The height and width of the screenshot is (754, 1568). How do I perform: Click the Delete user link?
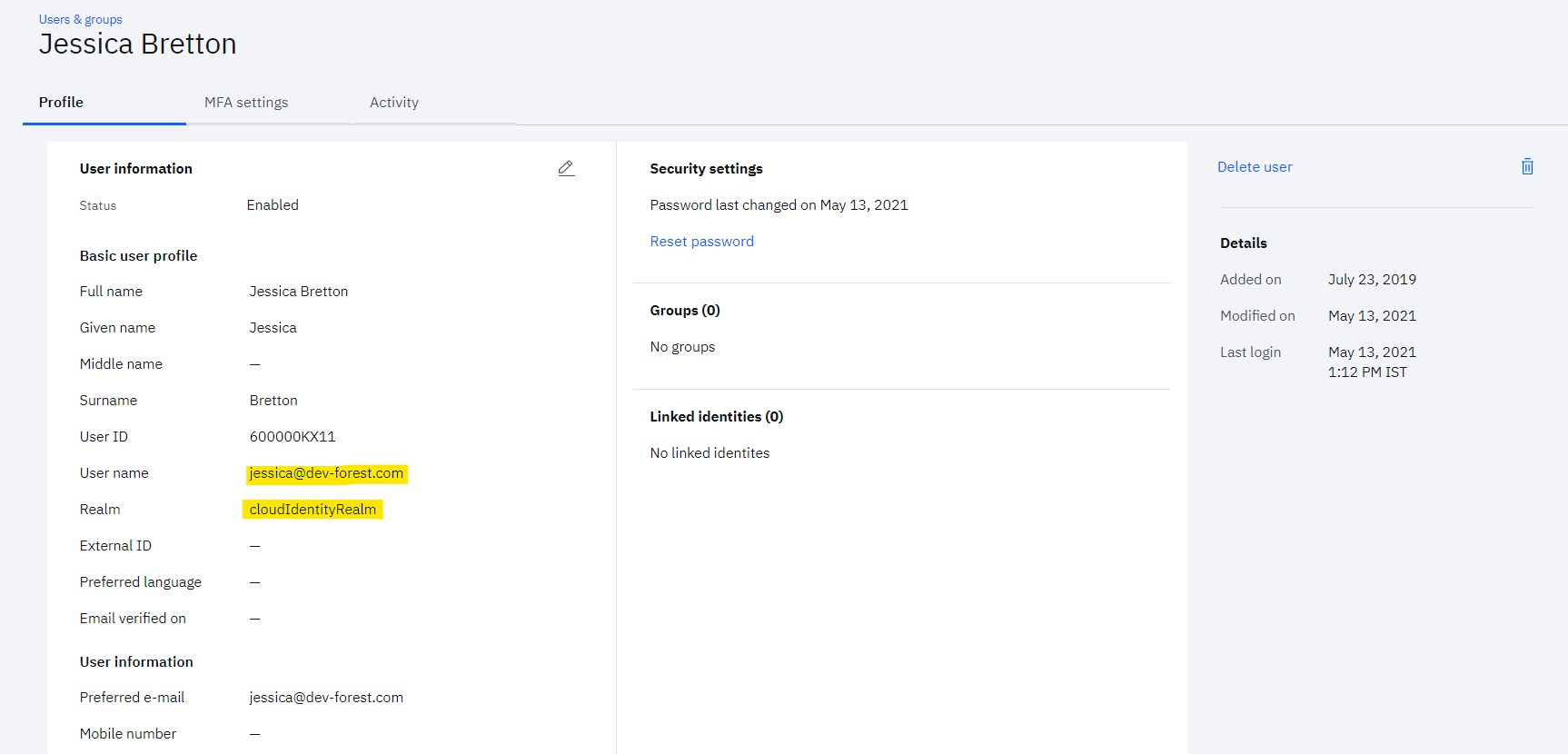[x=1255, y=167]
